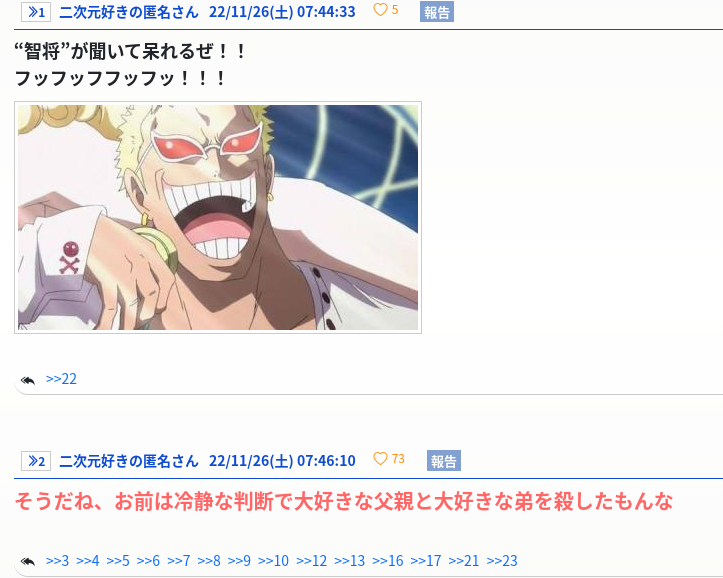Screen dimensions: 723x578
Task: Open the anime character image thumbnail
Action: click(x=218, y=217)
